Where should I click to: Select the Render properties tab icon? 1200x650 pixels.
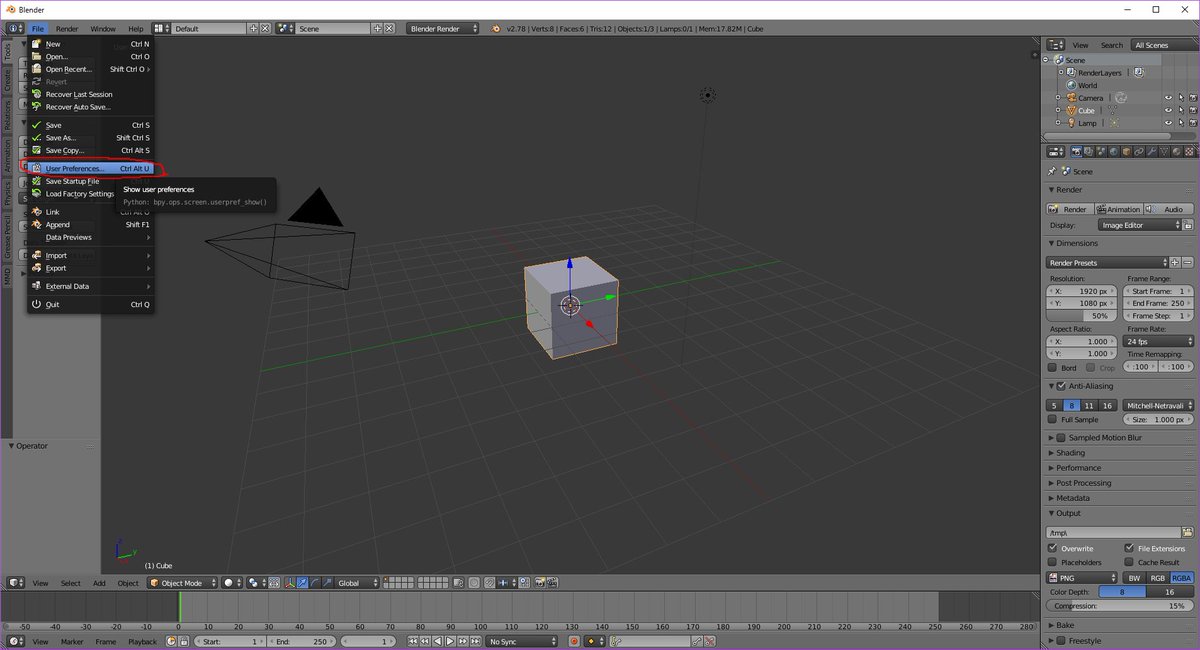click(1077, 152)
